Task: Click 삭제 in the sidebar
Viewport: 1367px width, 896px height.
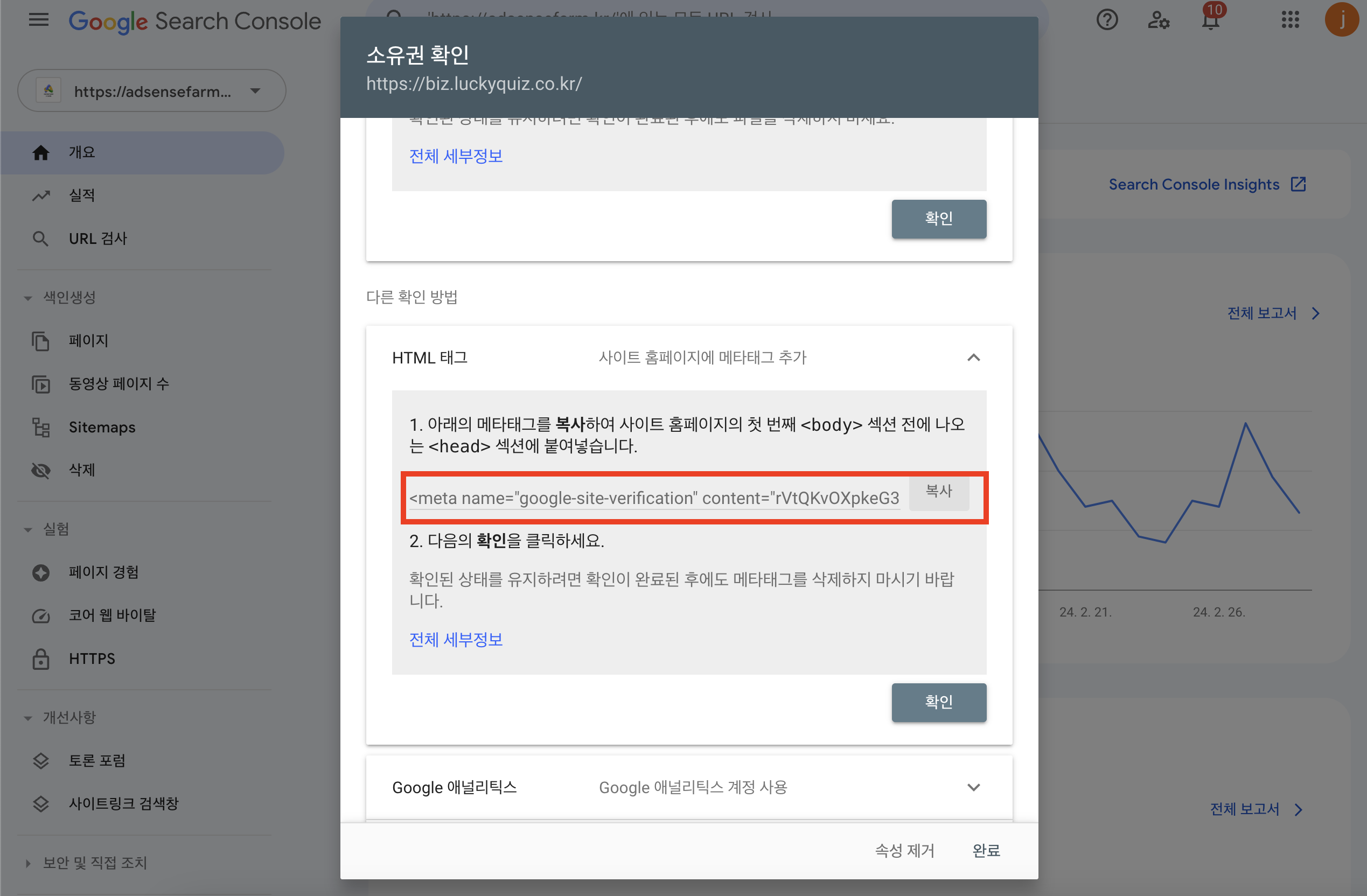Action: tap(142, 471)
